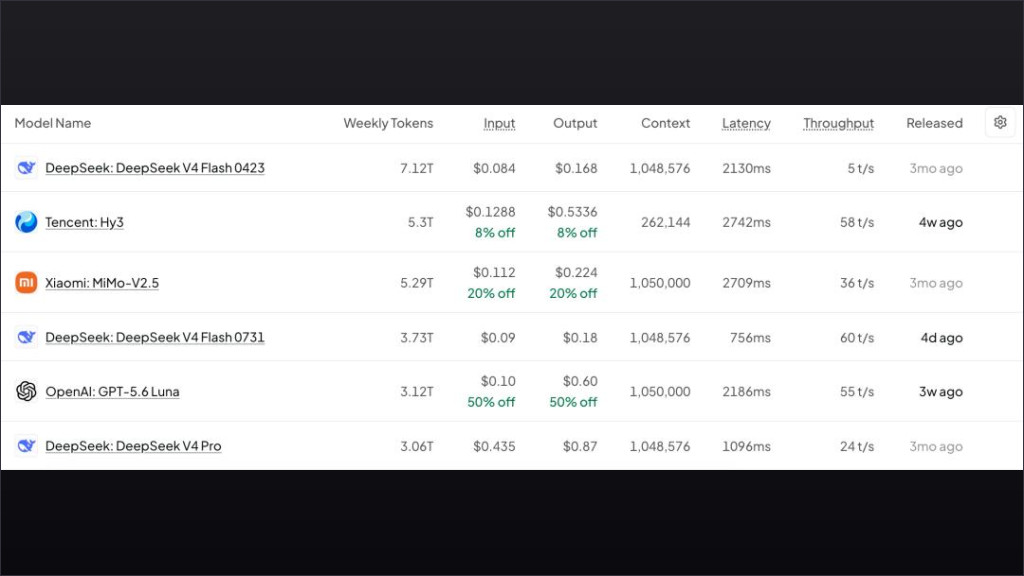This screenshot has height=576, width=1024.
Task: Click the Xiaomi MiMo-V2.5 orange logo
Action: click(x=26, y=283)
